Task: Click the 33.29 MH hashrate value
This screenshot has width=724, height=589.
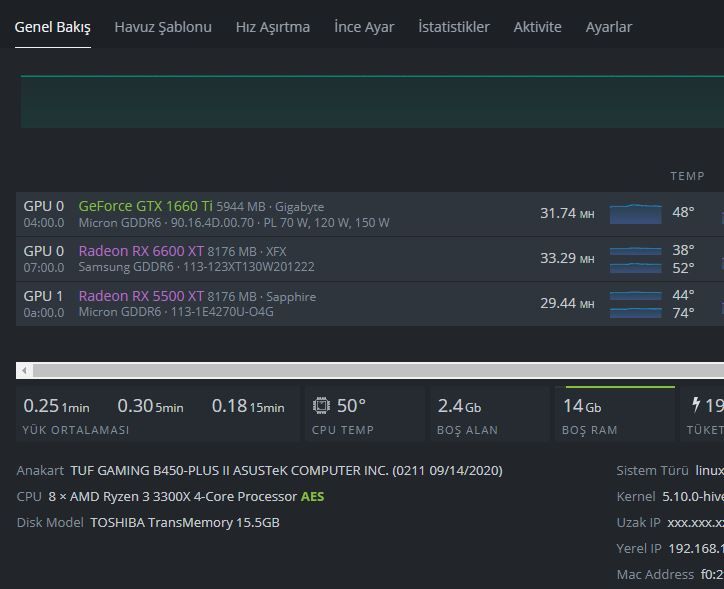Action: coord(567,258)
